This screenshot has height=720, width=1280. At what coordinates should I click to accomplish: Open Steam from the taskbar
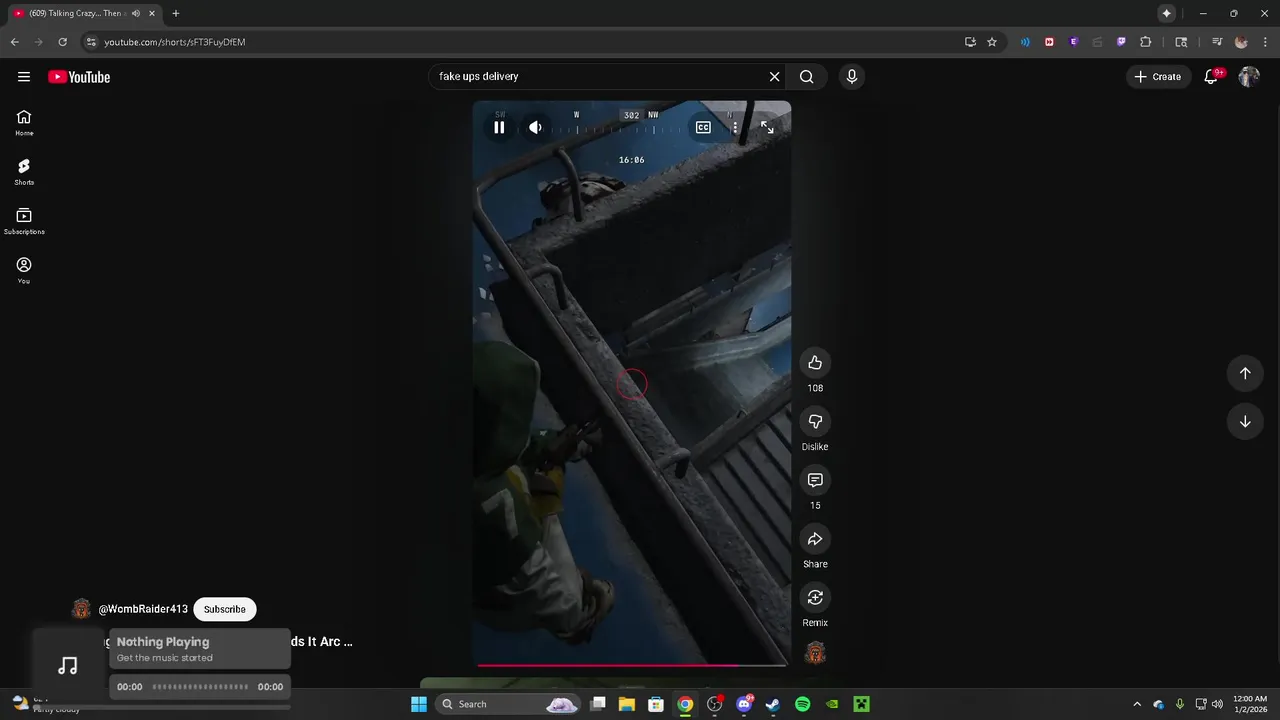[x=773, y=704]
